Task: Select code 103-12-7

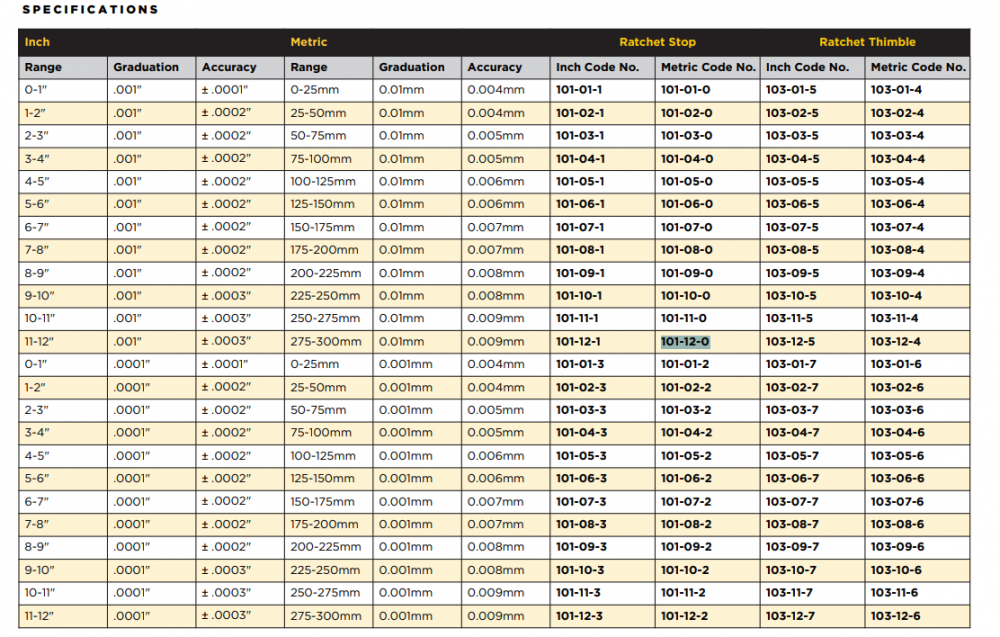Action: (791, 616)
